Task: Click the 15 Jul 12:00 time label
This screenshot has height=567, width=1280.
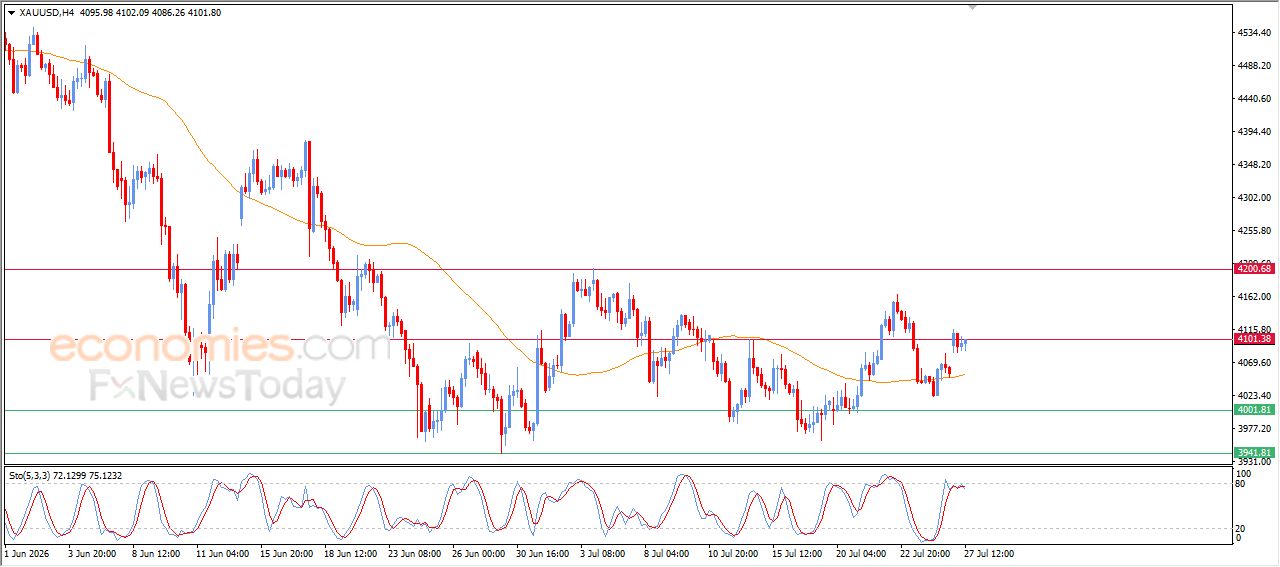Action: (x=797, y=553)
